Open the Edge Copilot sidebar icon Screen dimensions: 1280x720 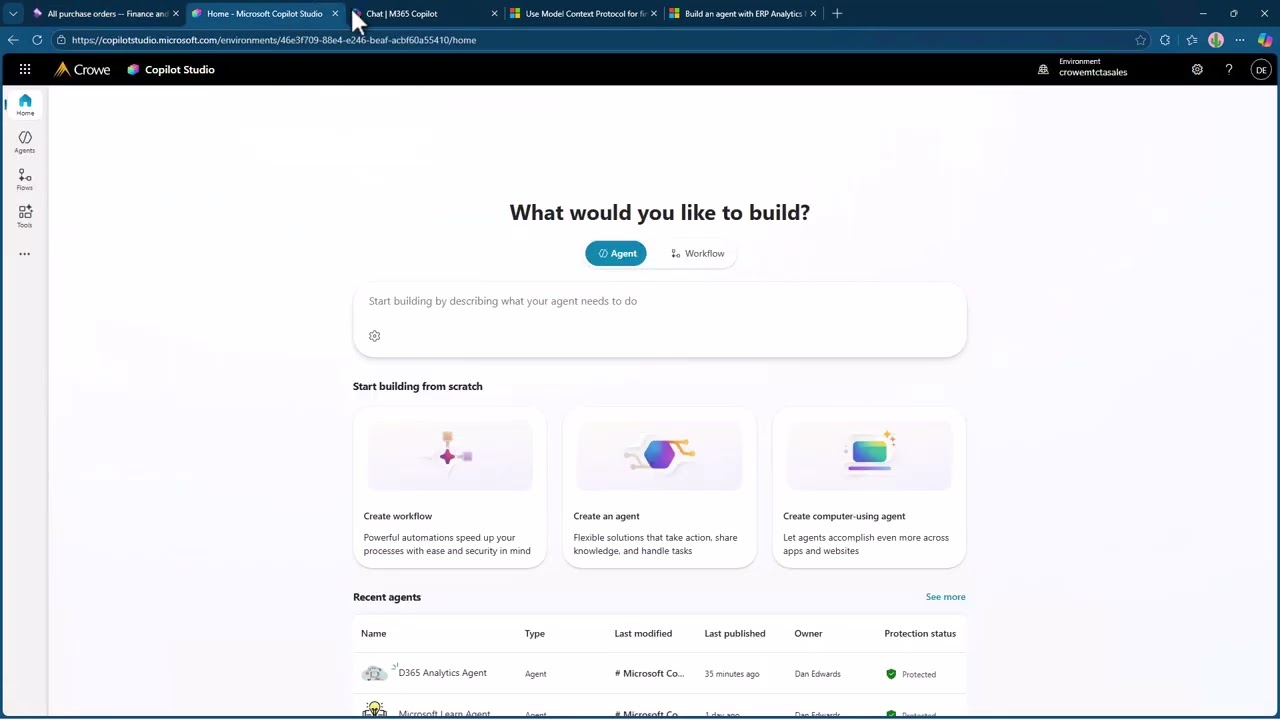coord(1266,40)
